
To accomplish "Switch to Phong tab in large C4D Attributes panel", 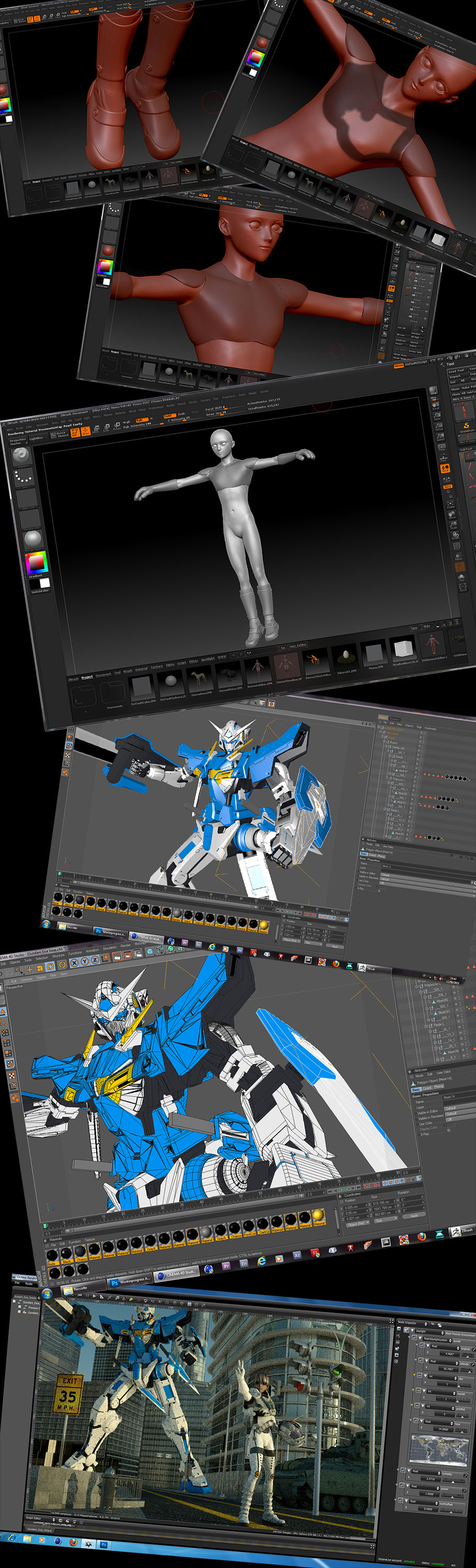I will click(x=438, y=1086).
